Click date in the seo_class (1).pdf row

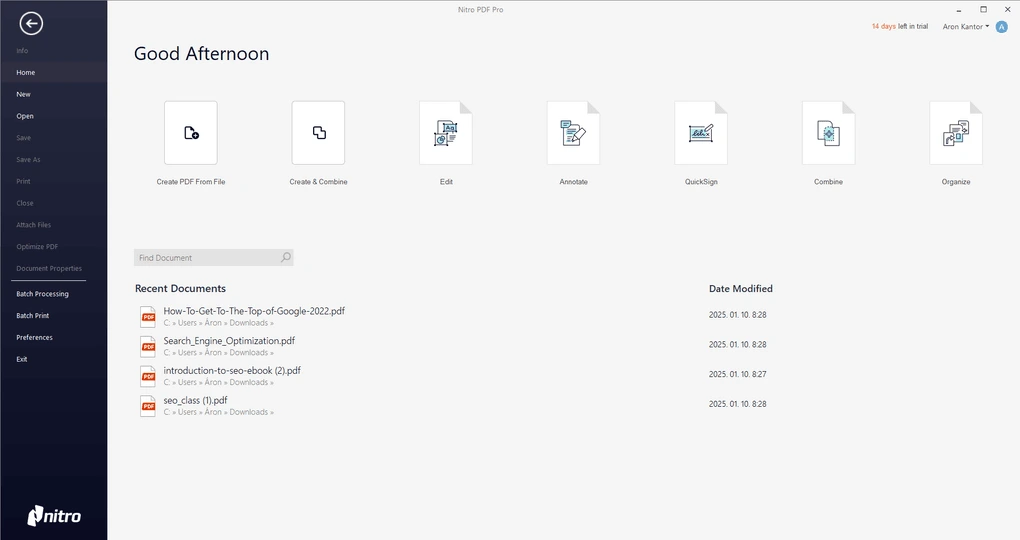click(x=738, y=404)
